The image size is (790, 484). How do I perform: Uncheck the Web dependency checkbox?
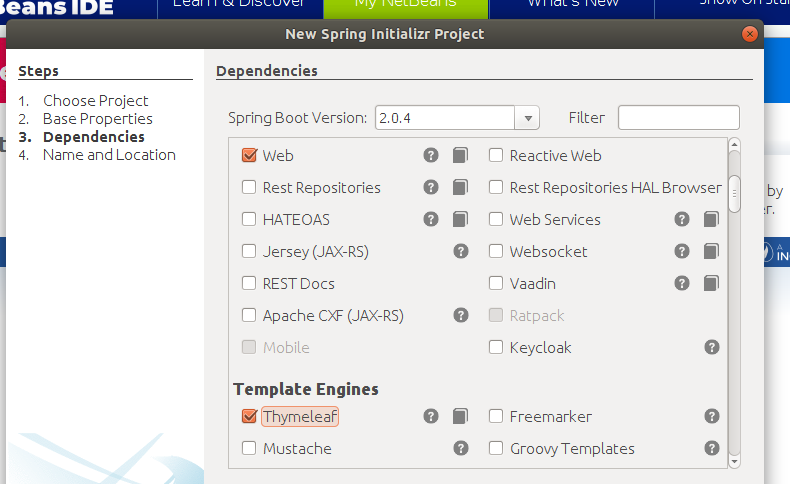pos(249,155)
